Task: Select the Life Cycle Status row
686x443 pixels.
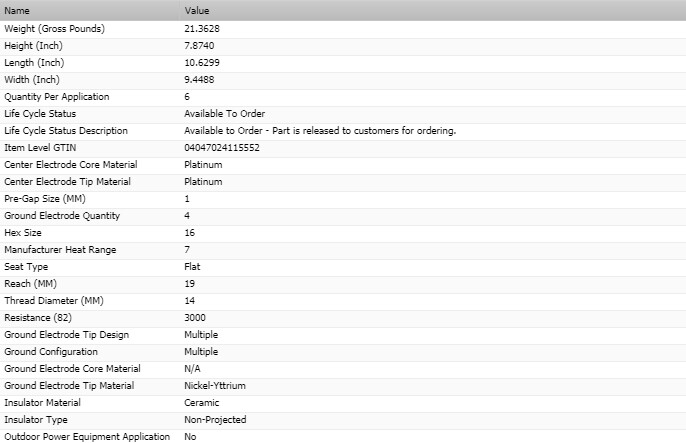Action: (343, 115)
